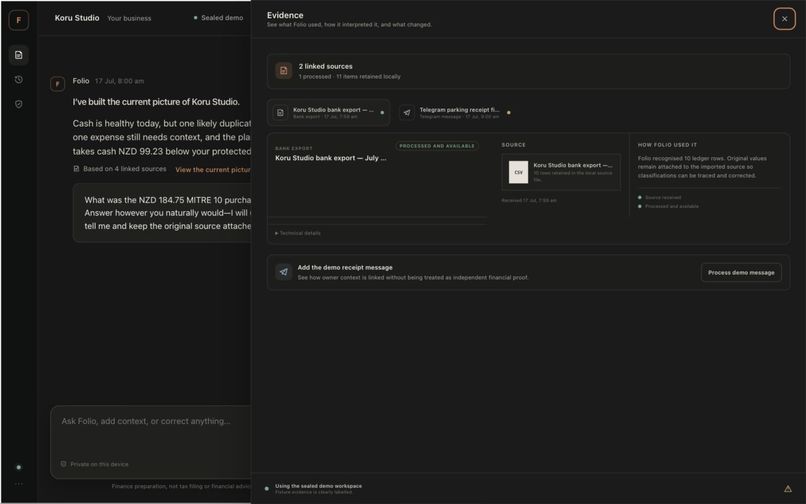This screenshot has height=504, width=806.
Task: Expand Technical details
Action: point(298,233)
